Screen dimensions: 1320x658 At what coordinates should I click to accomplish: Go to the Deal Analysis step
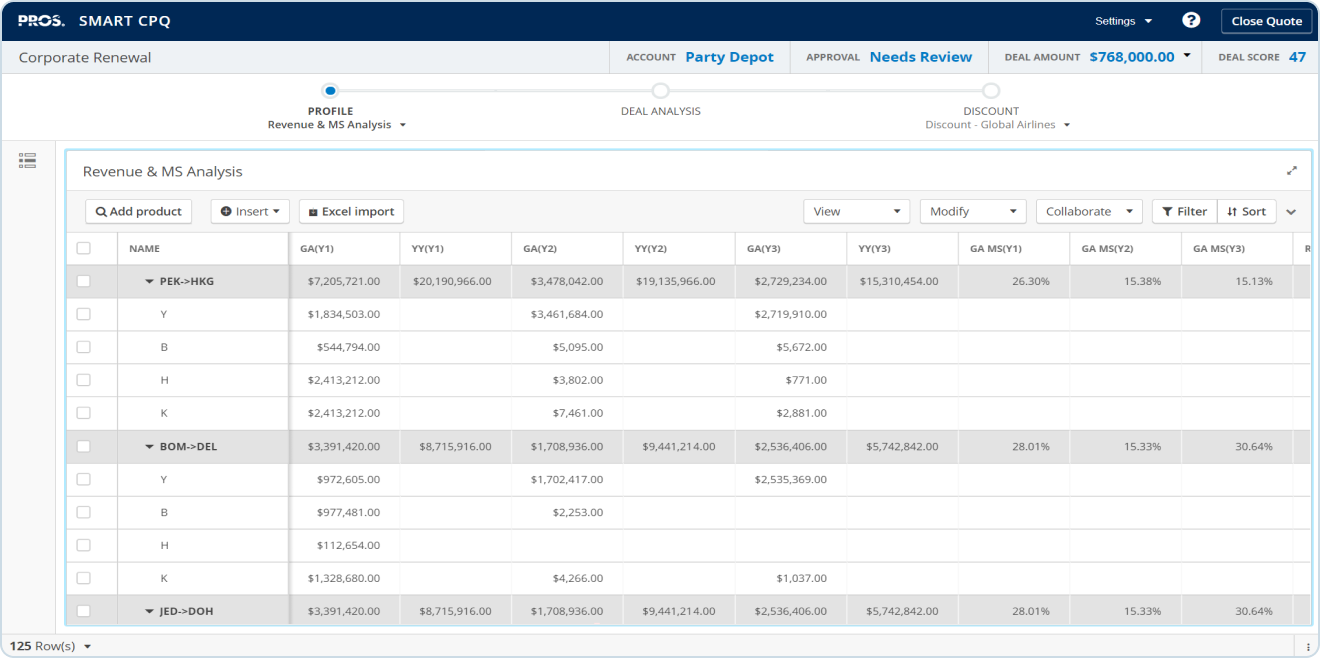point(660,92)
